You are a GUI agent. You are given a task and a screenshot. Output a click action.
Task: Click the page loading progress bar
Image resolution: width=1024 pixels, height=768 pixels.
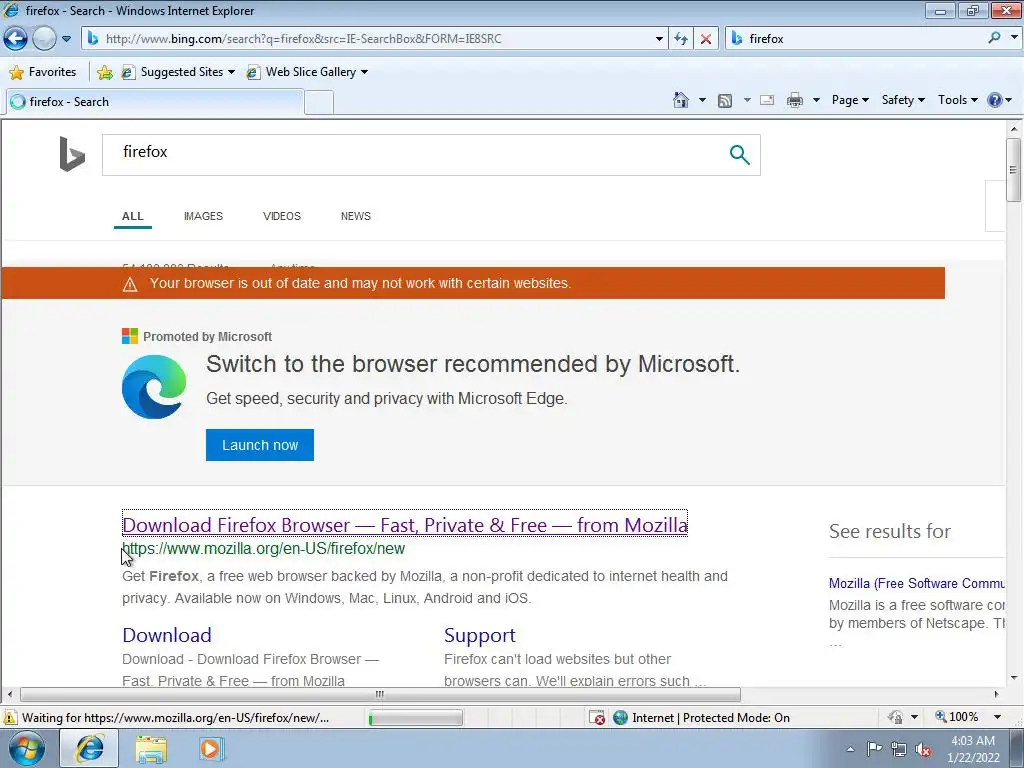tap(415, 718)
